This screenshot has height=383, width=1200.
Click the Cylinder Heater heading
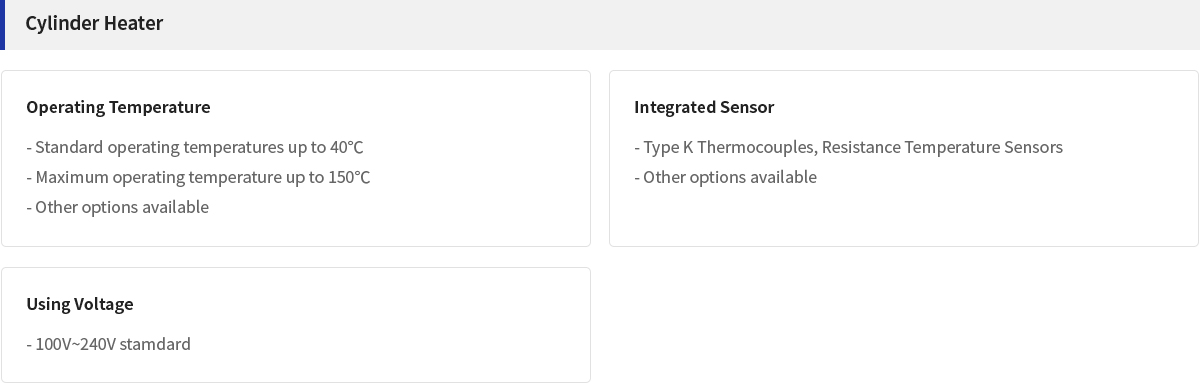(94, 23)
